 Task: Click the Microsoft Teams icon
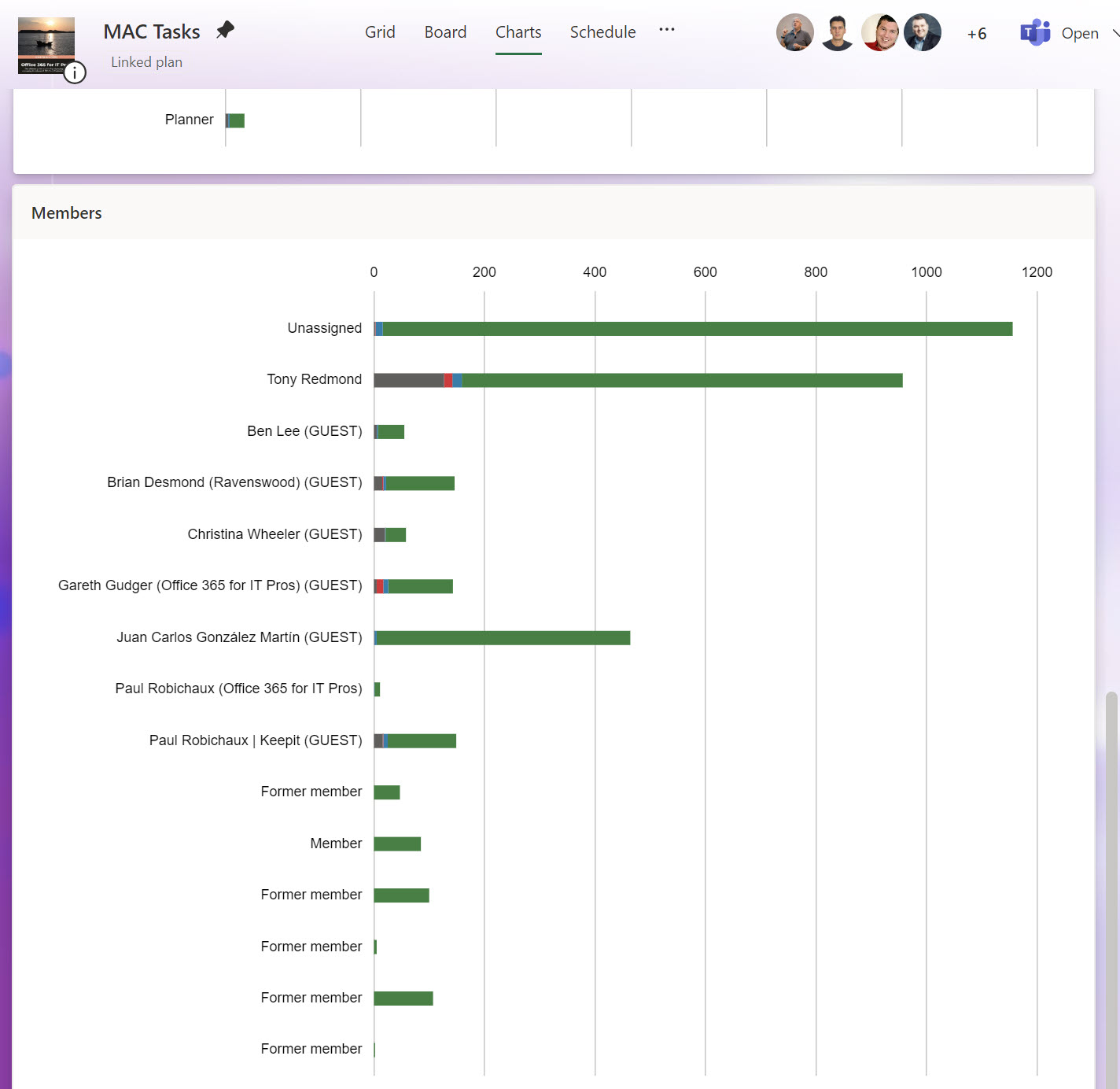click(1035, 32)
